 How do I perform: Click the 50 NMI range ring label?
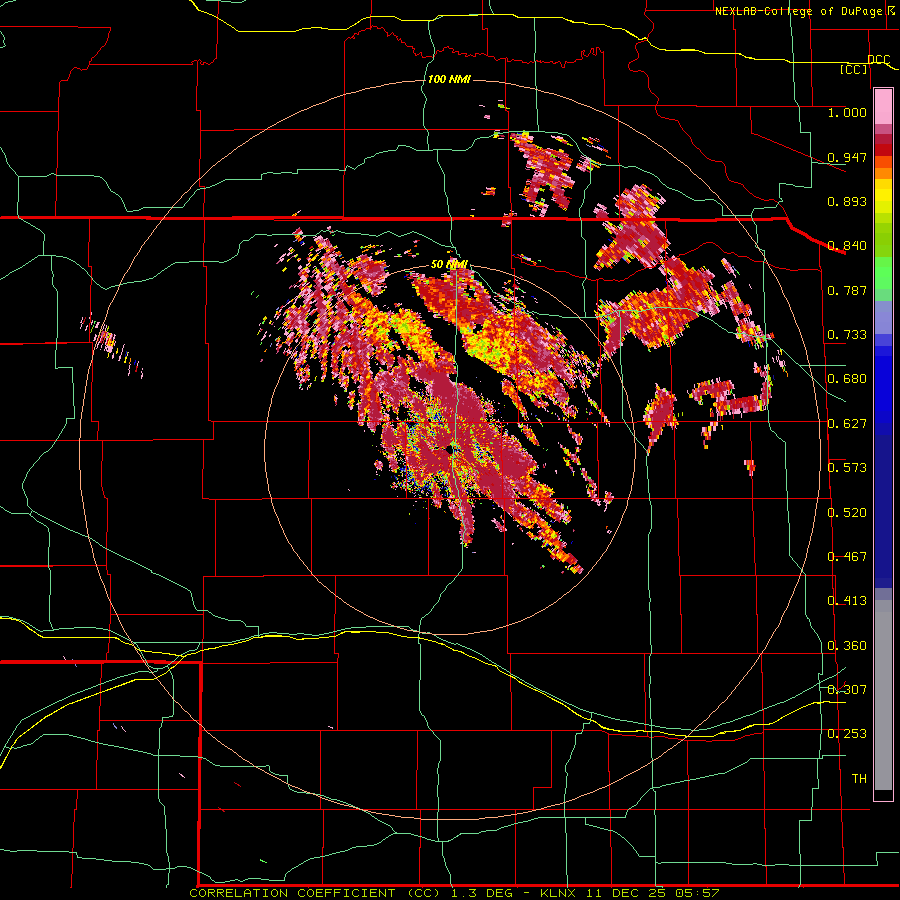[x=449, y=264]
